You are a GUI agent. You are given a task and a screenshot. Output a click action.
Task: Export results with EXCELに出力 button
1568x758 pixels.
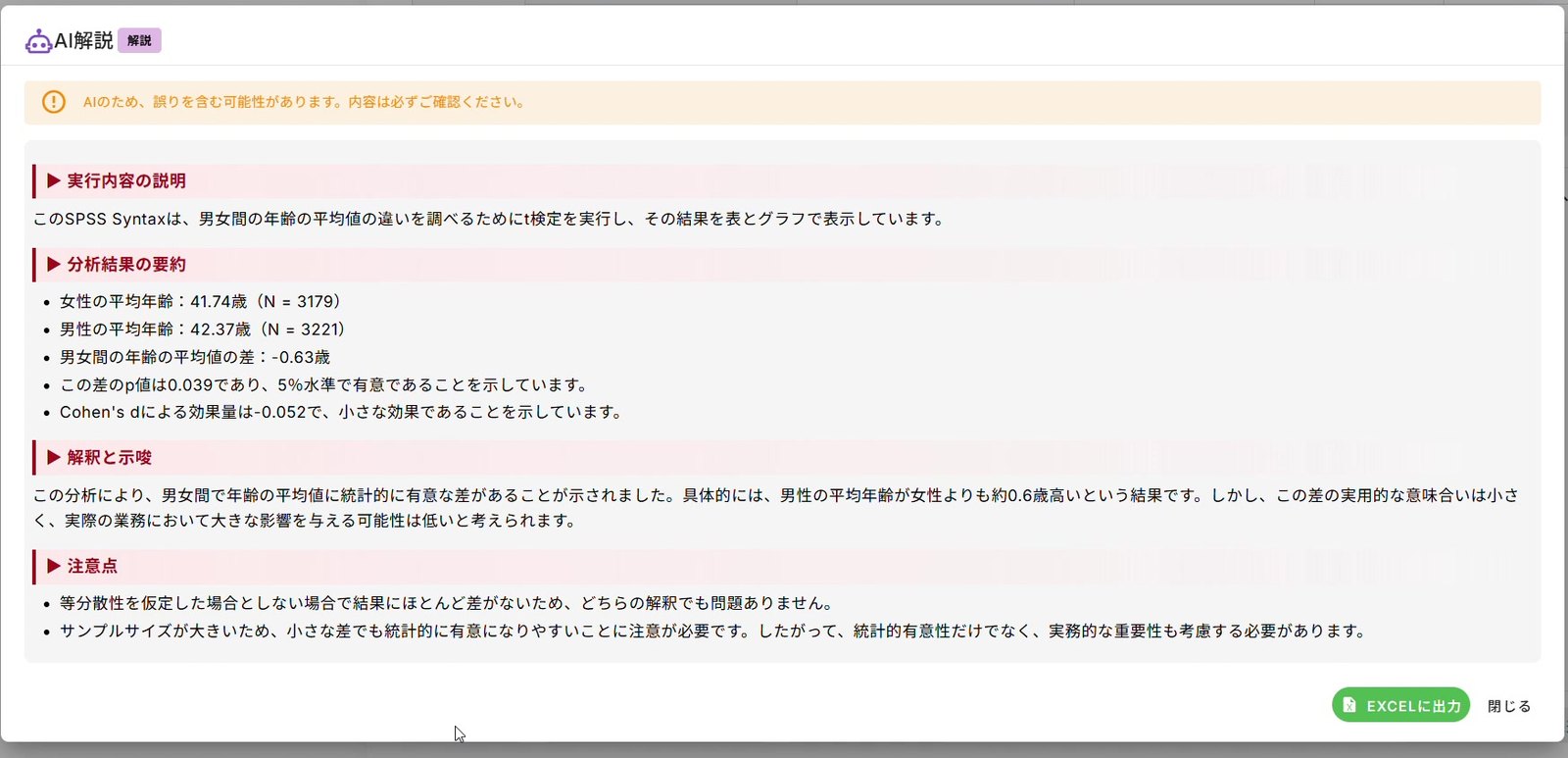pos(1400,705)
